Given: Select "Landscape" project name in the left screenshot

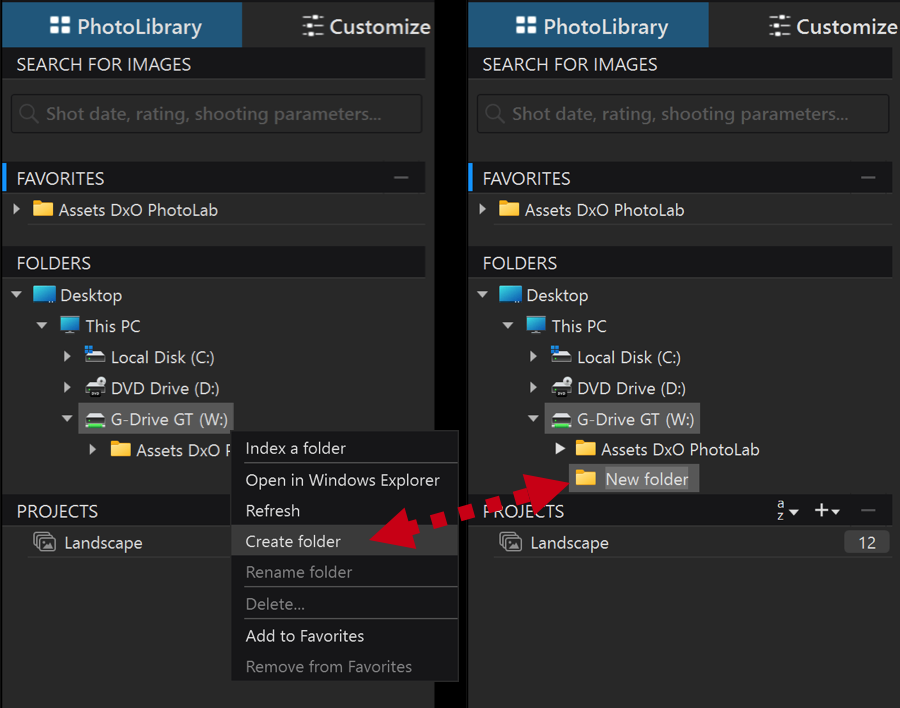Looking at the screenshot, I should point(103,543).
